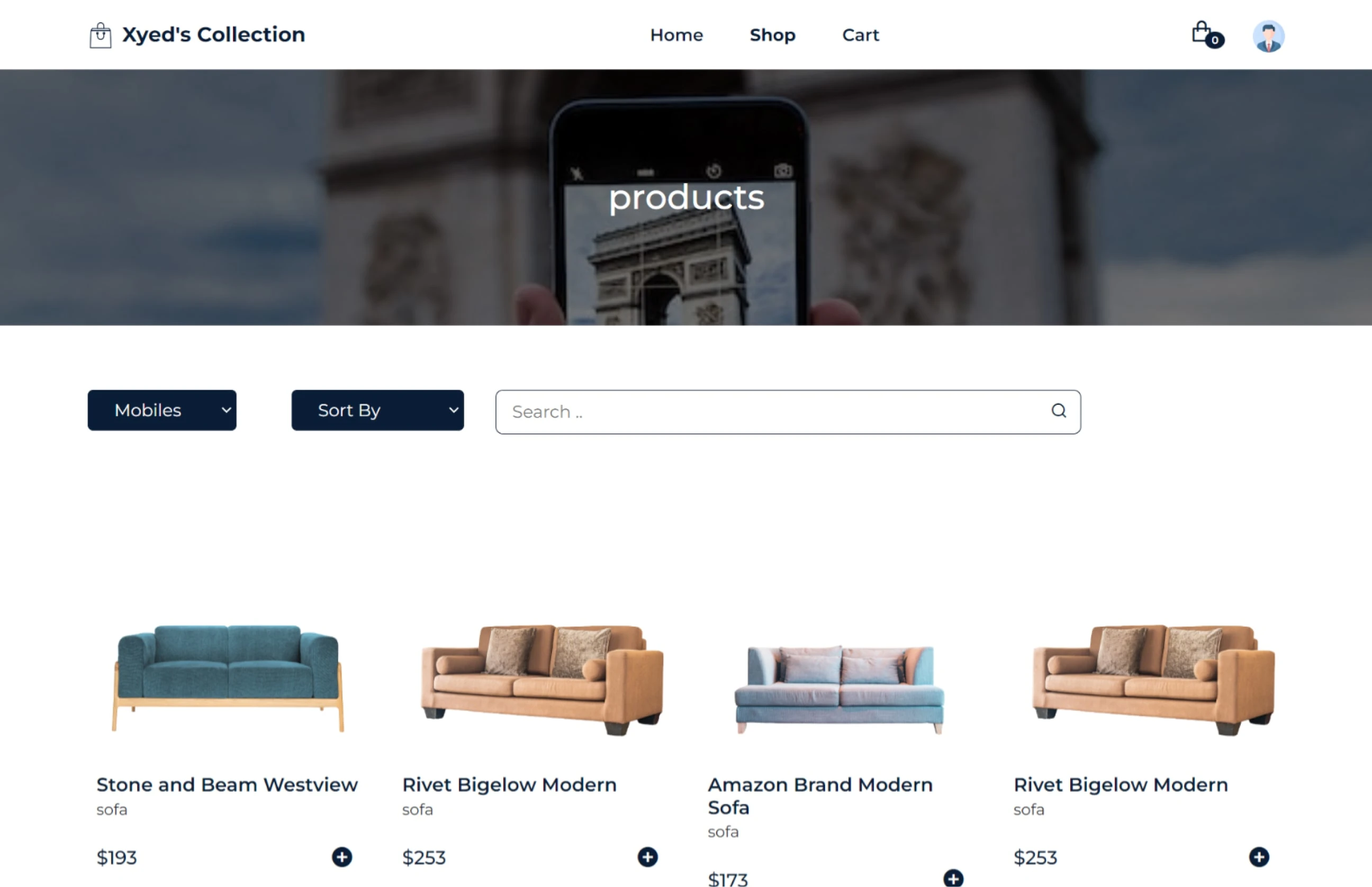This screenshot has width=1372, height=887.
Task: Click the Xyed's Collection brand link
Action: pyautogui.click(x=213, y=34)
